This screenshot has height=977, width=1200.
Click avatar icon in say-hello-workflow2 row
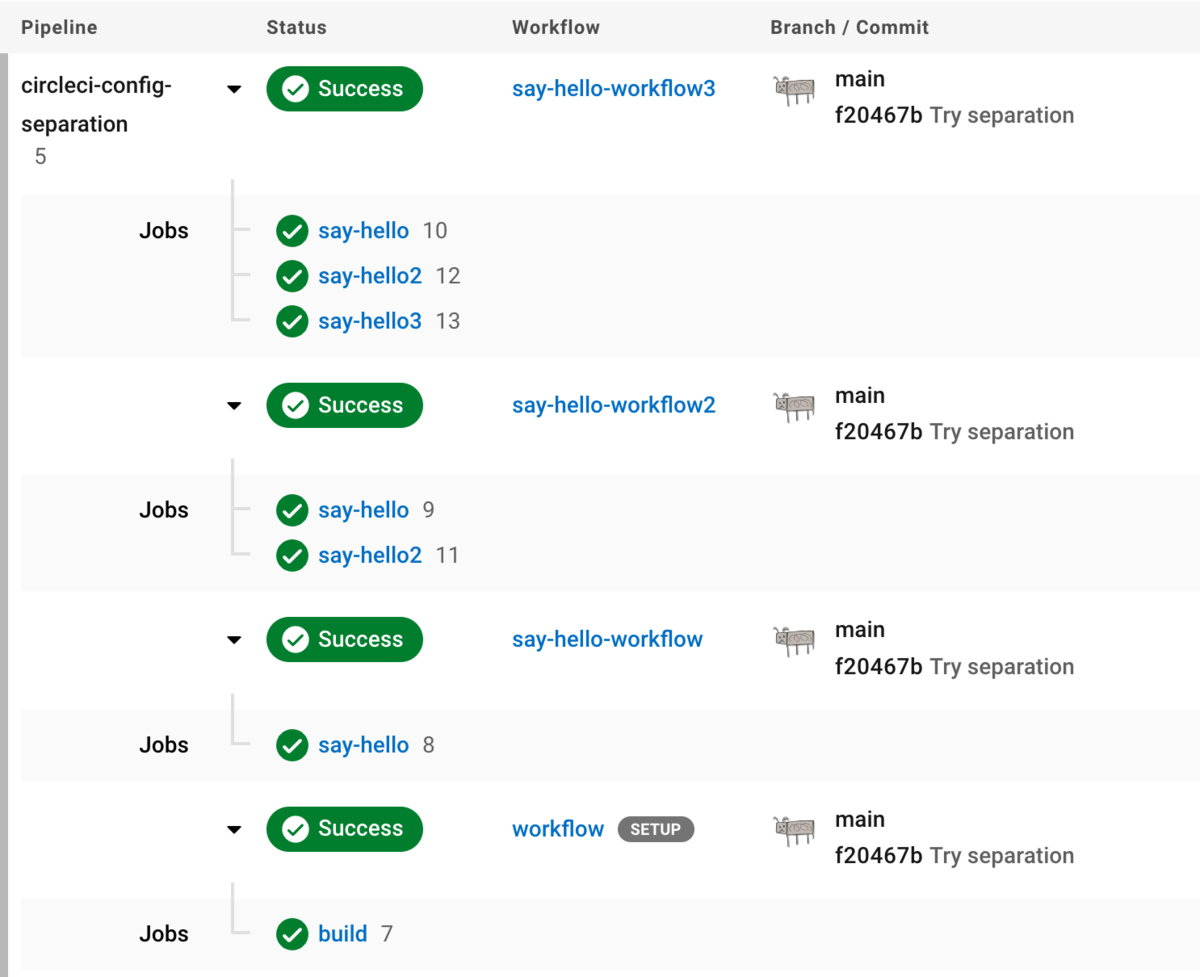click(x=795, y=406)
